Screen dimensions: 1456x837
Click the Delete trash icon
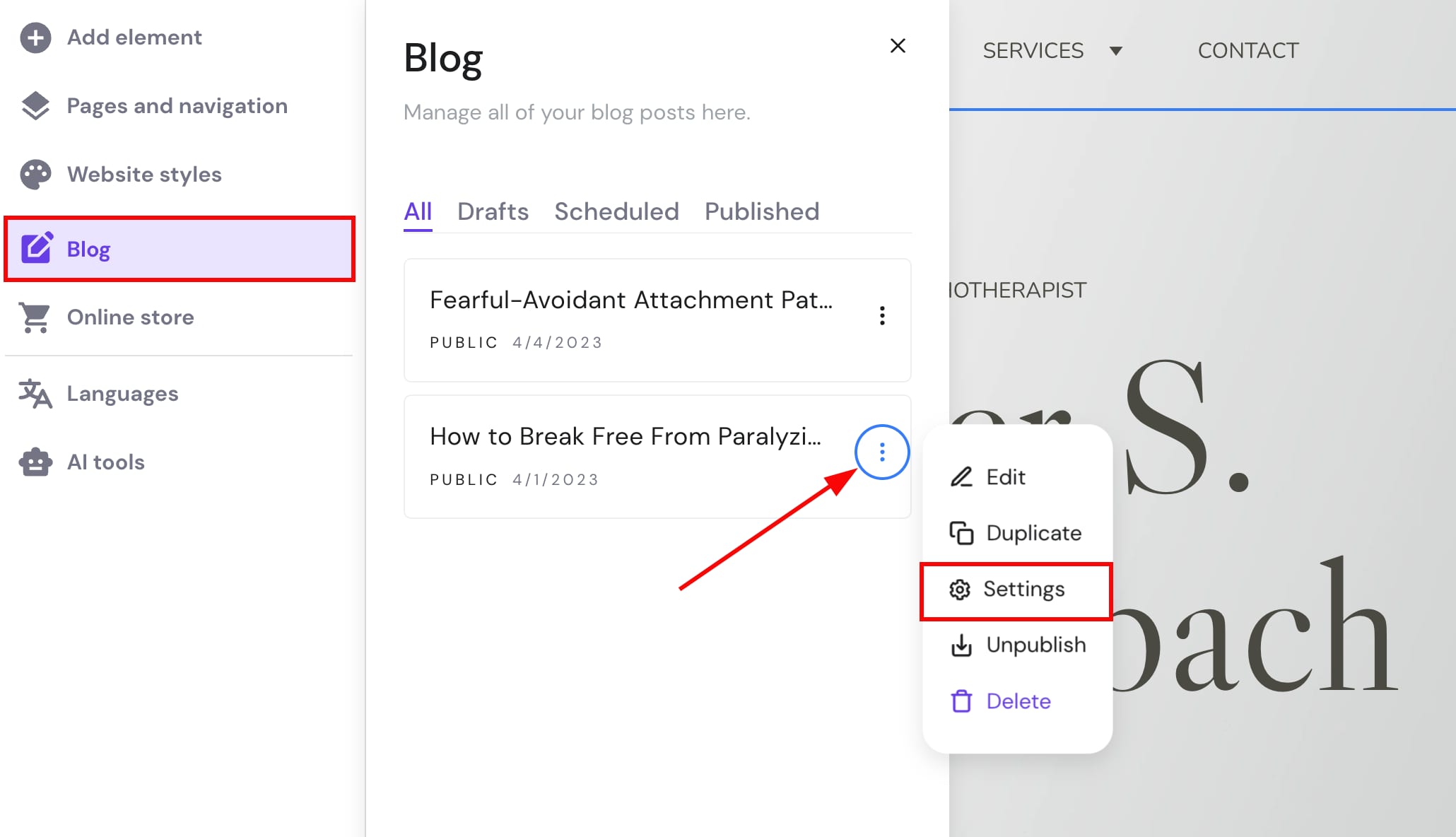click(962, 701)
